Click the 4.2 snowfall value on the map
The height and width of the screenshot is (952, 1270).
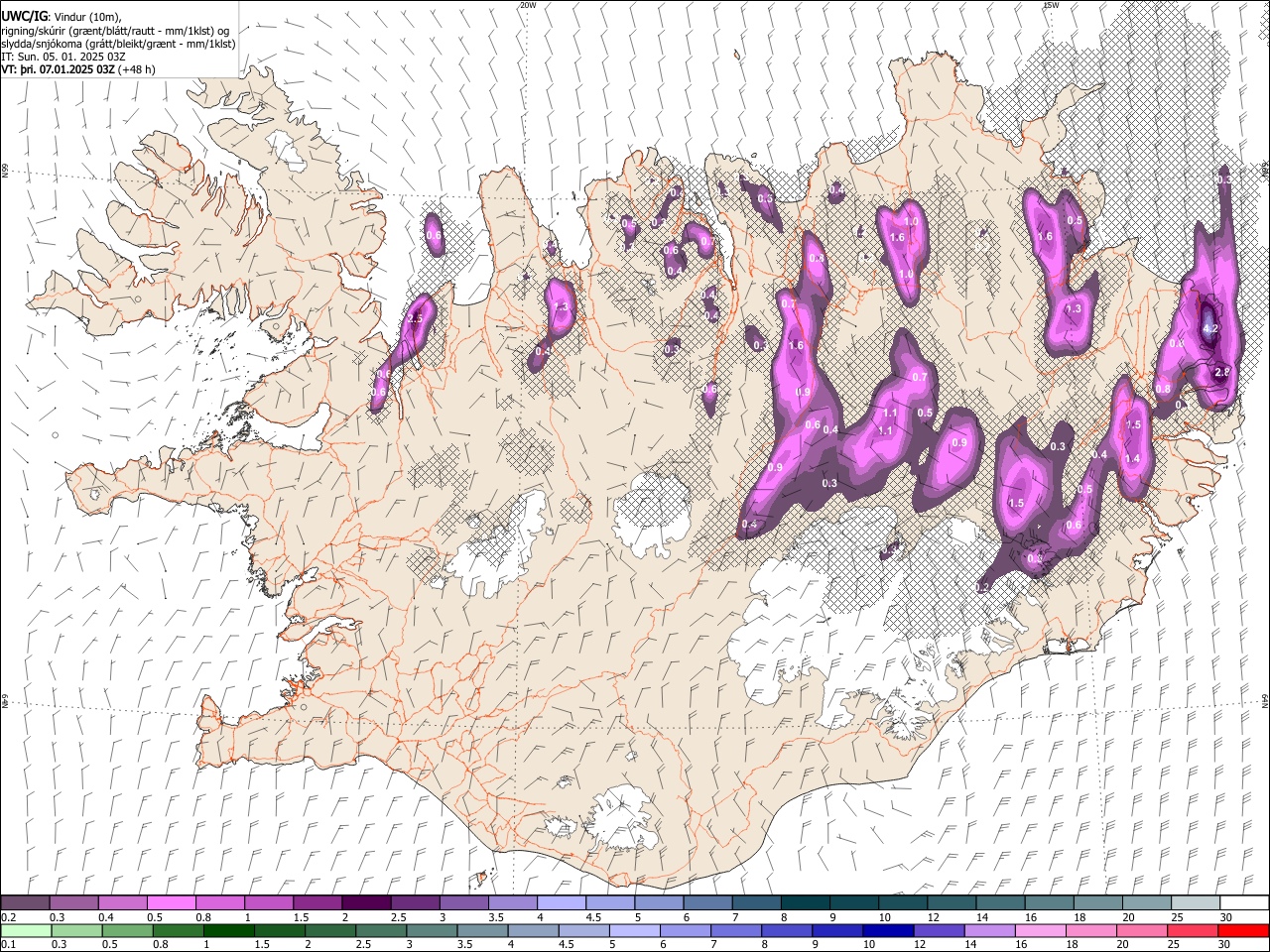point(1209,328)
